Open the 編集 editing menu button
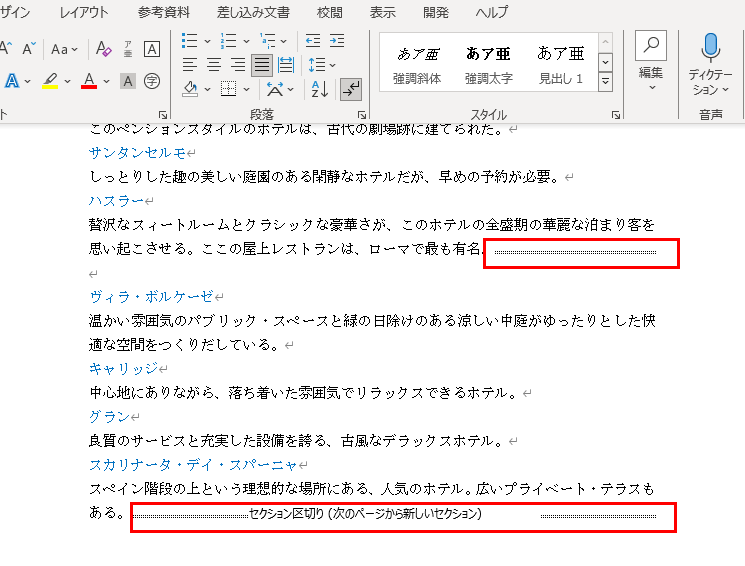 pos(651,60)
